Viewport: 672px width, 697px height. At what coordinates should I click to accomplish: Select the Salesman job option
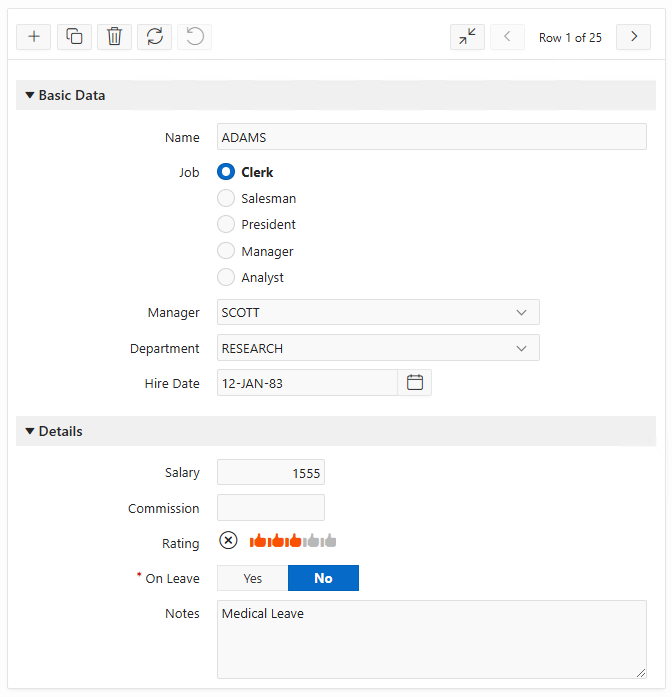coord(256,198)
